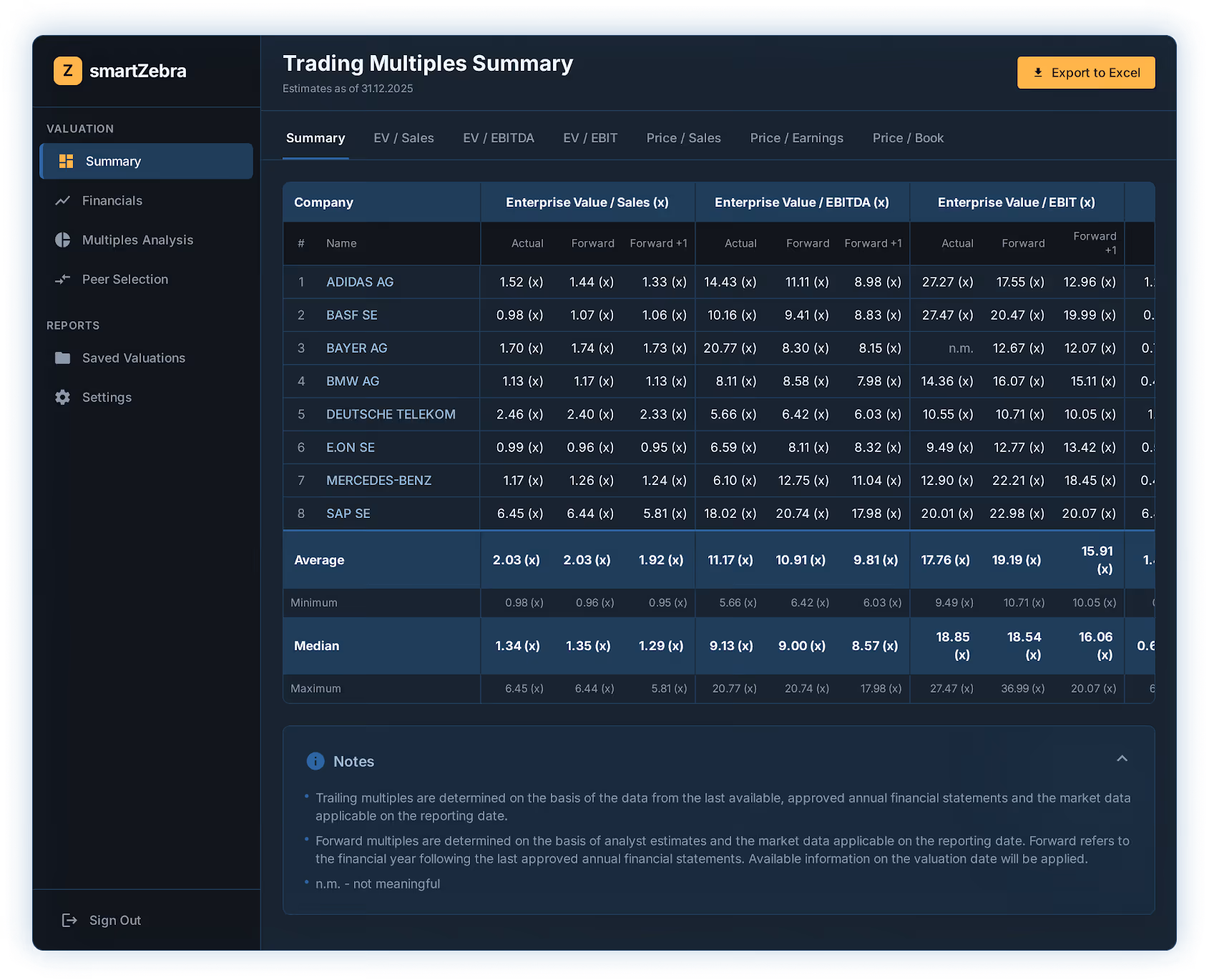Click Export to Excel button

(x=1086, y=72)
